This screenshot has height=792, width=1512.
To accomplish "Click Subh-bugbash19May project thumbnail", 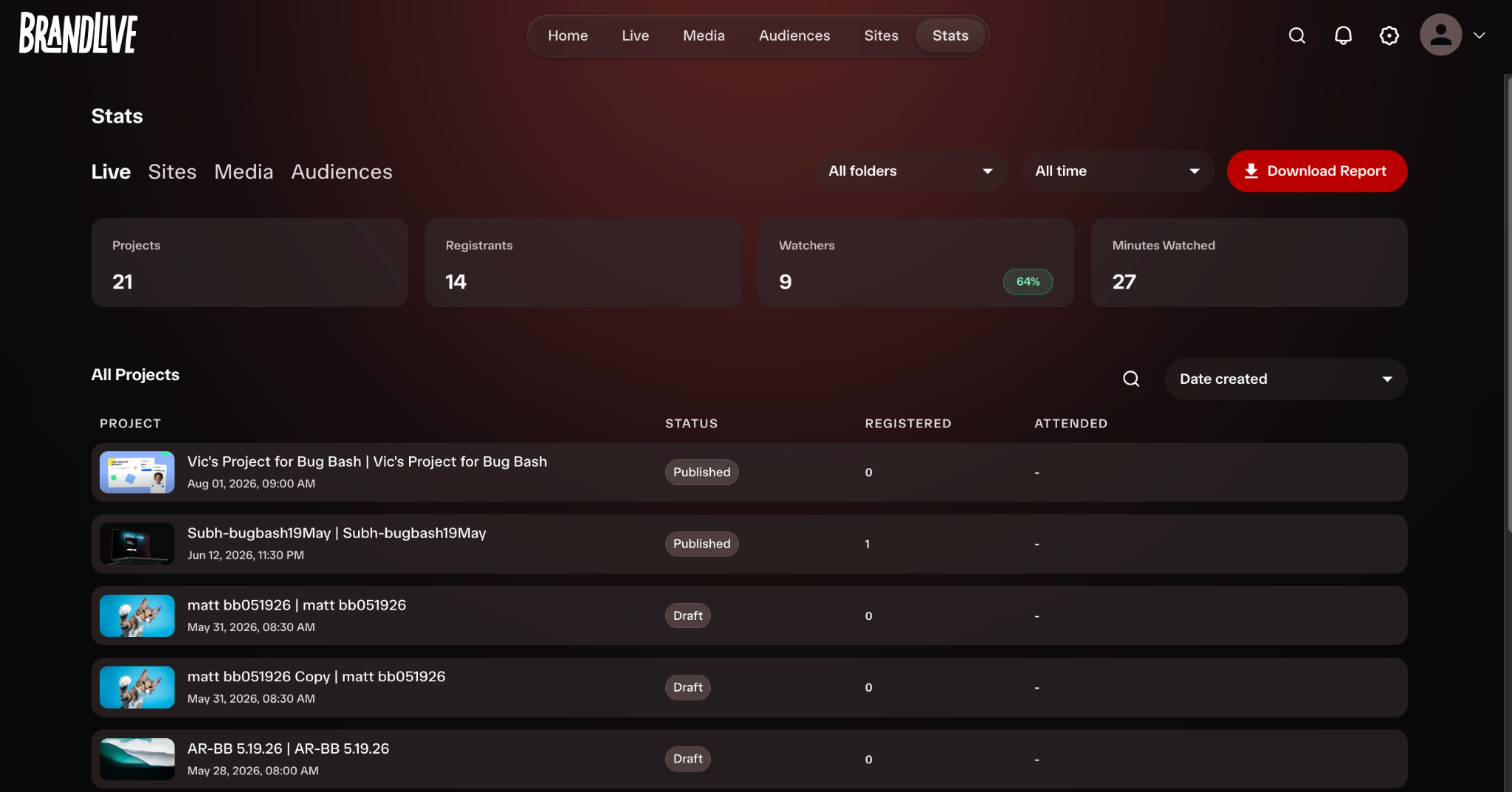I will point(137,544).
